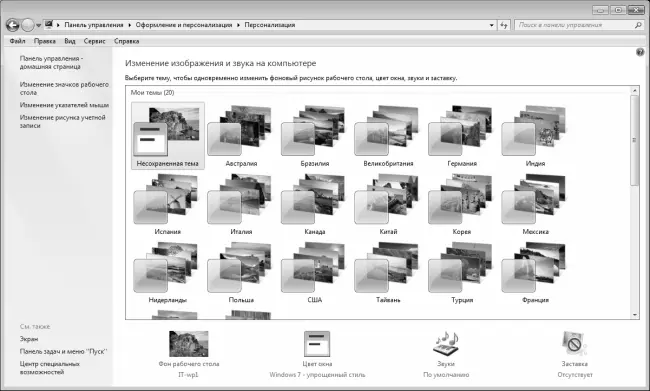The width and height of the screenshot is (650, 391).
Task: Select the Польша theme
Action: [x=241, y=273]
